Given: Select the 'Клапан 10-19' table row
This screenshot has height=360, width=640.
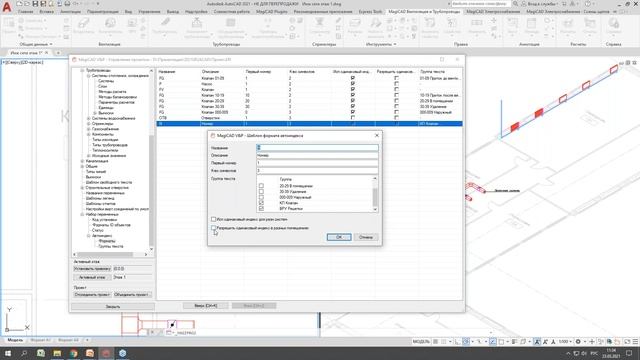Looking at the screenshot, I should coord(309,95).
